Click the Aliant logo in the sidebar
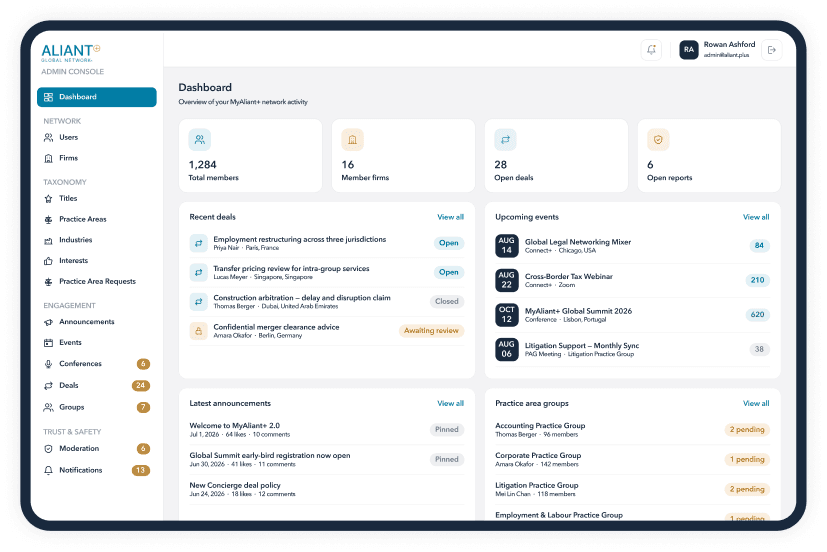This screenshot has width=827, height=552. point(71,53)
